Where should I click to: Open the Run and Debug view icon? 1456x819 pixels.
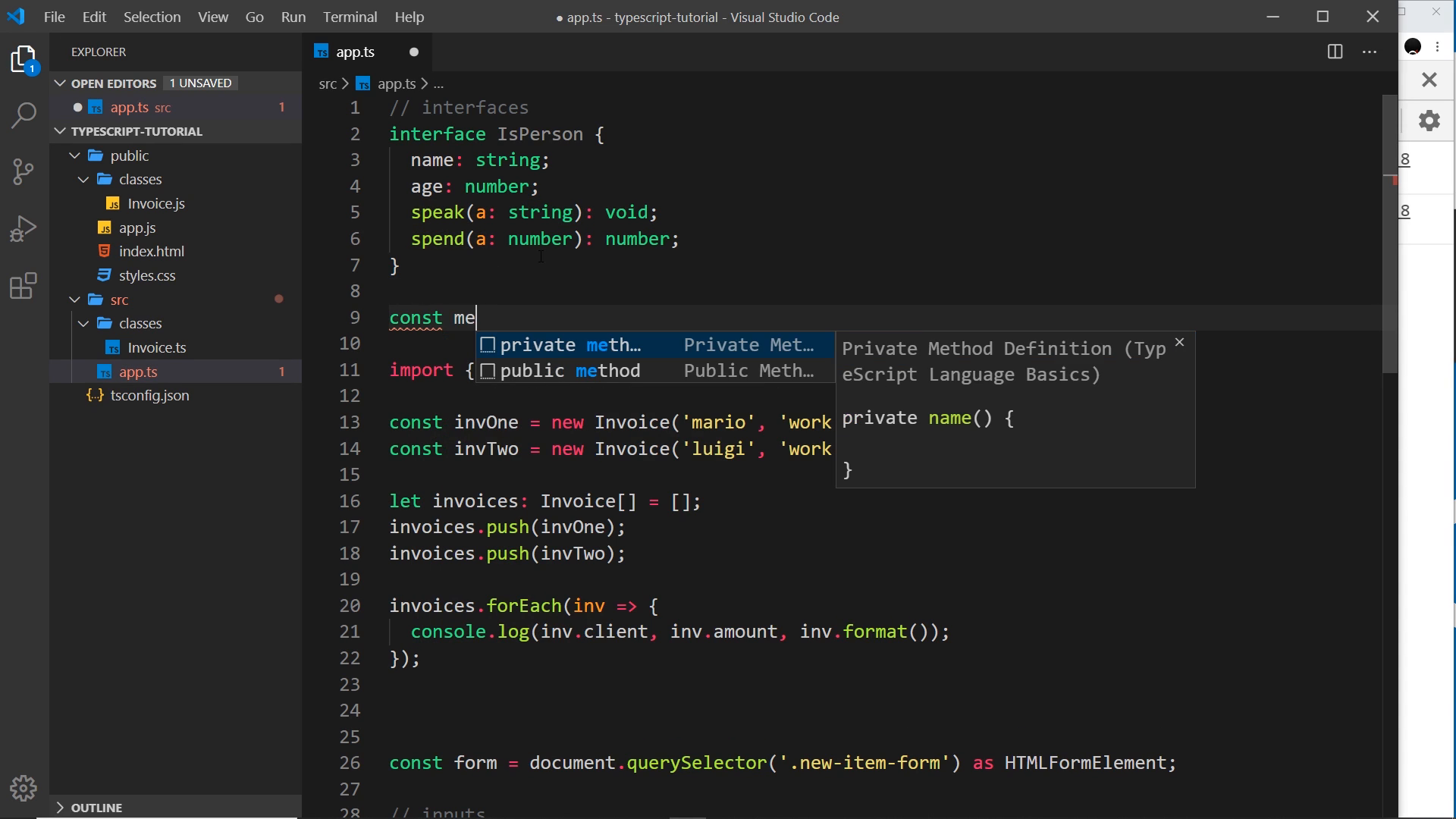click(x=24, y=228)
